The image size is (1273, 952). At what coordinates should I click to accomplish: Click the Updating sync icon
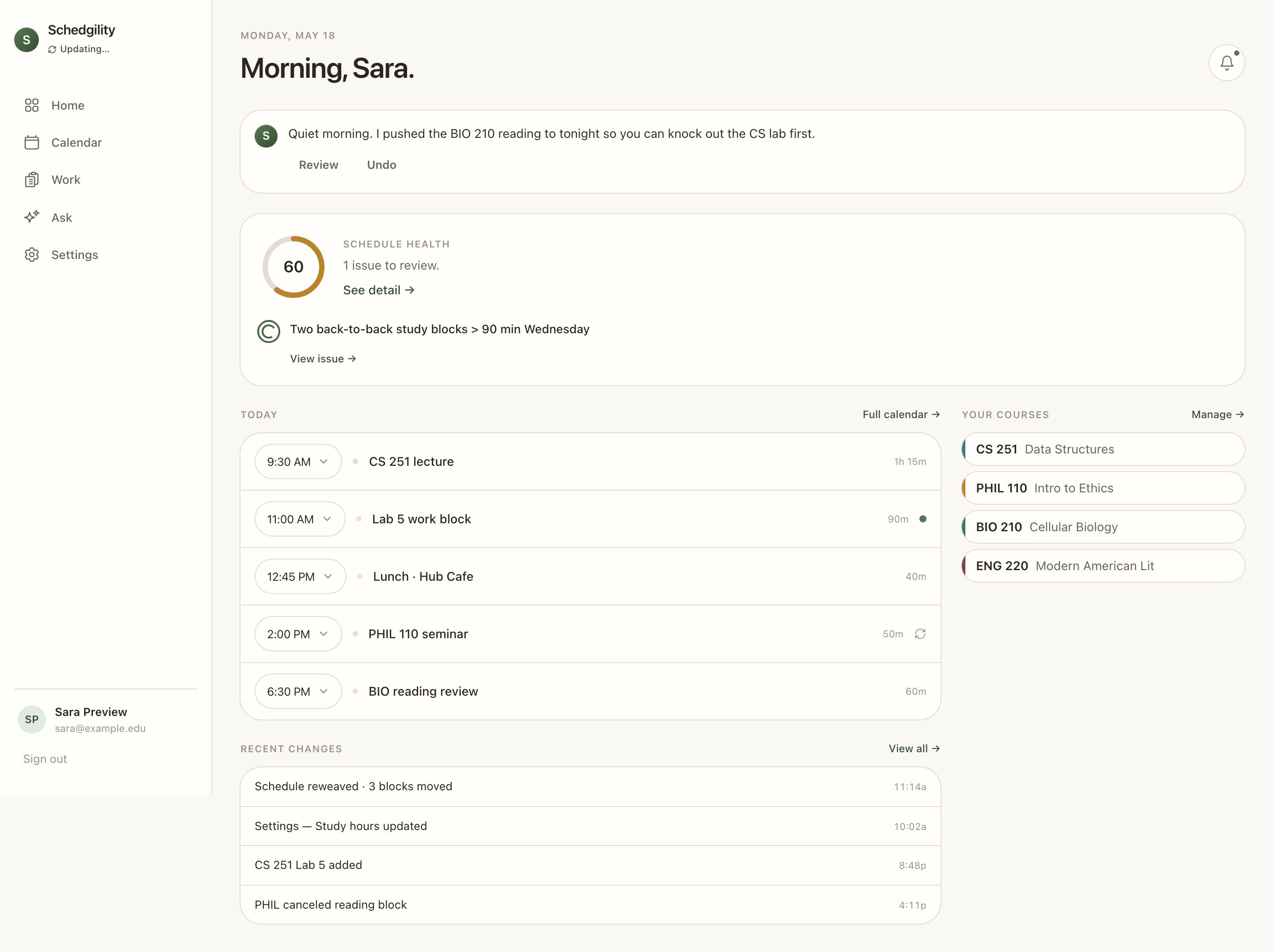[52, 50]
